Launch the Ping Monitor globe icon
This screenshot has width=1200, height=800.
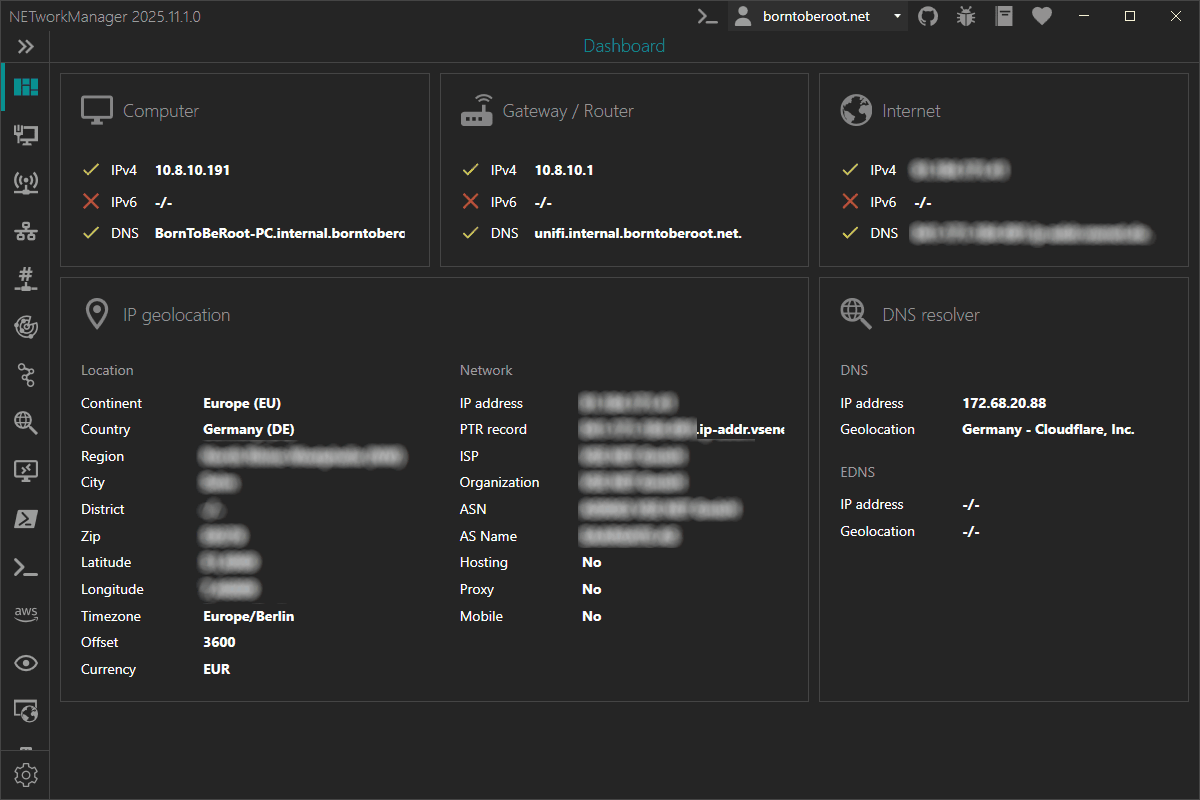[x=25, y=326]
